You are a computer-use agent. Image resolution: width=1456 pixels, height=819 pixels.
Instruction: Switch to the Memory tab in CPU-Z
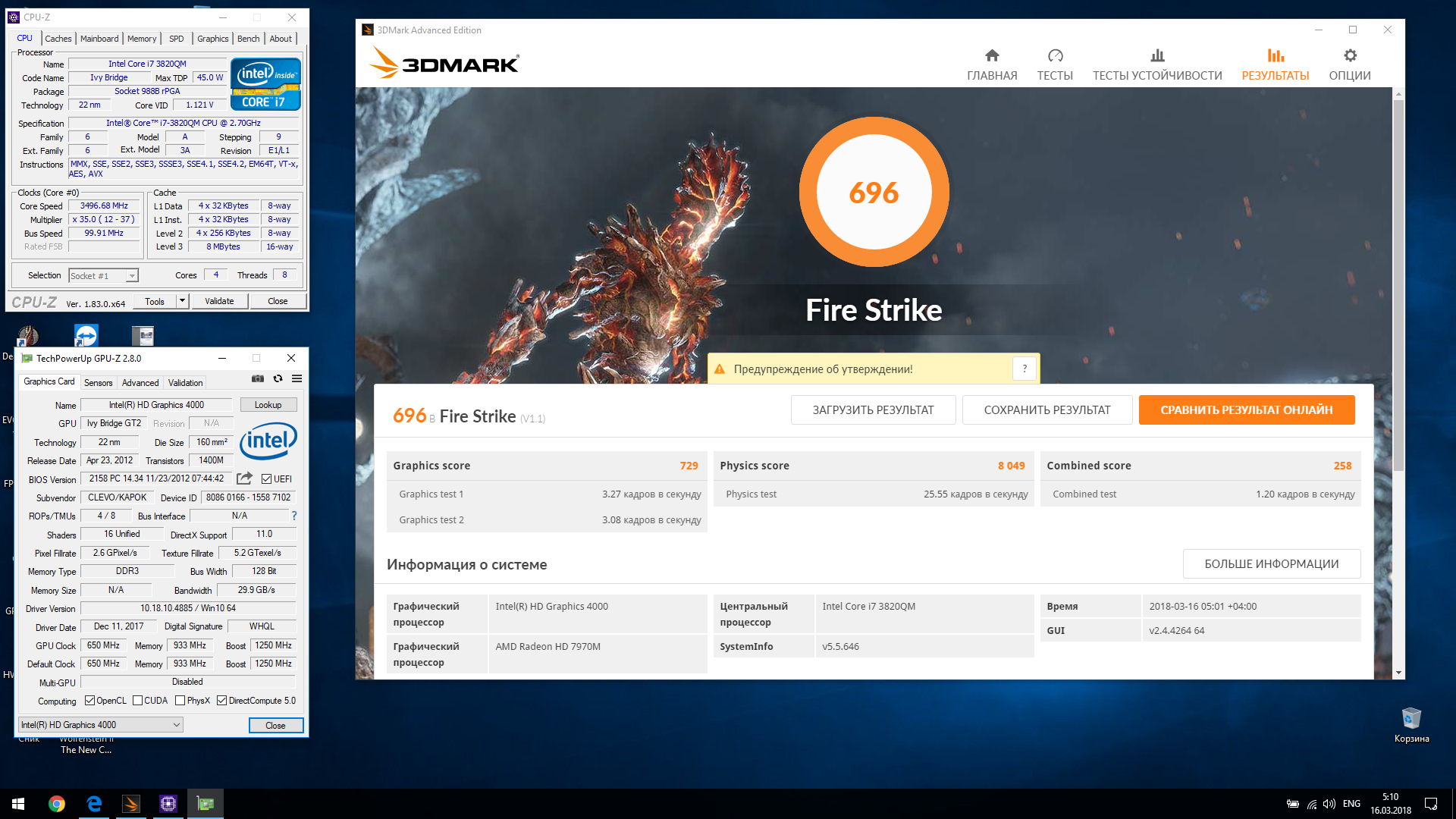[142, 39]
